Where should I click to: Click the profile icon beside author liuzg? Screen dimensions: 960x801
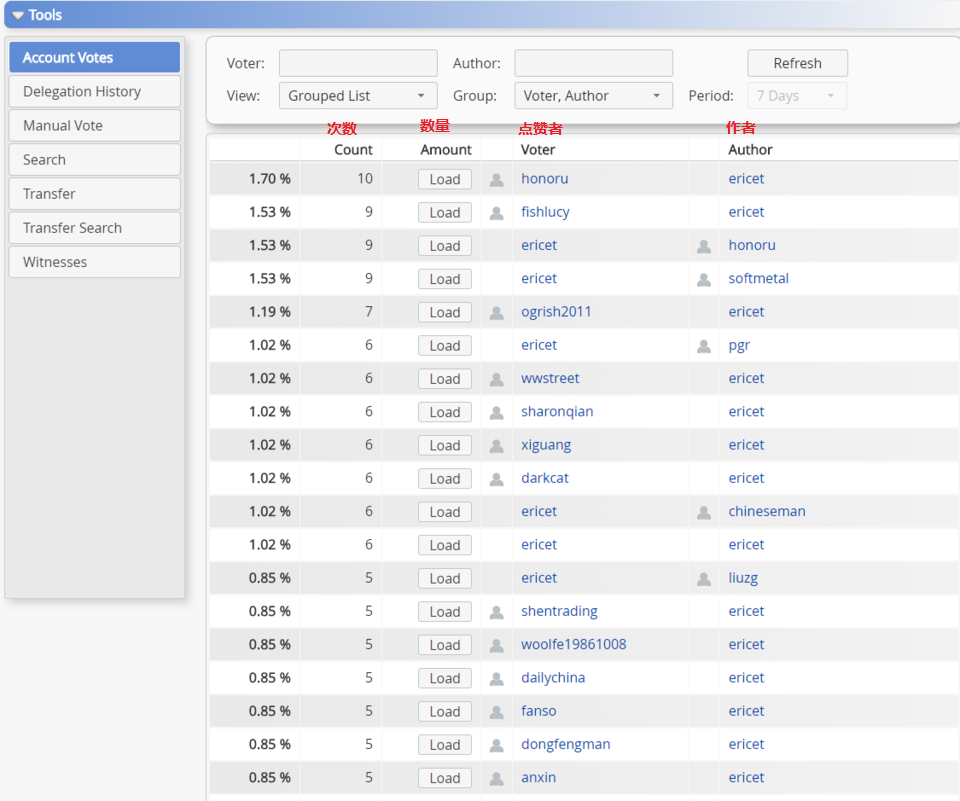704,579
